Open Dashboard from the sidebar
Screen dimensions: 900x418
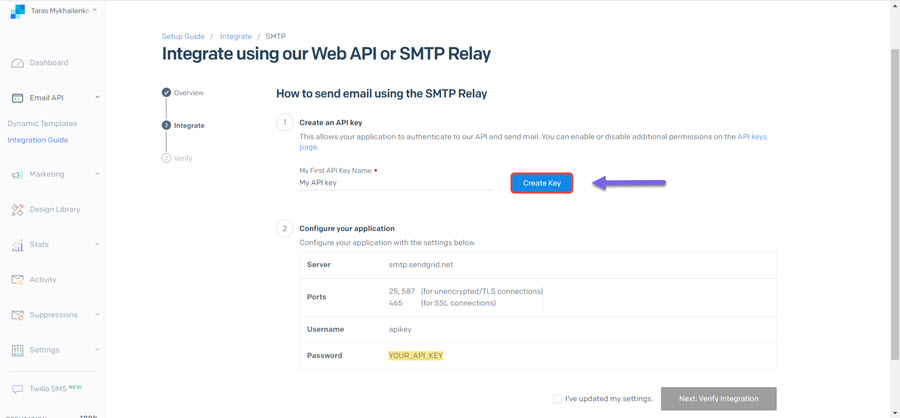coord(49,63)
